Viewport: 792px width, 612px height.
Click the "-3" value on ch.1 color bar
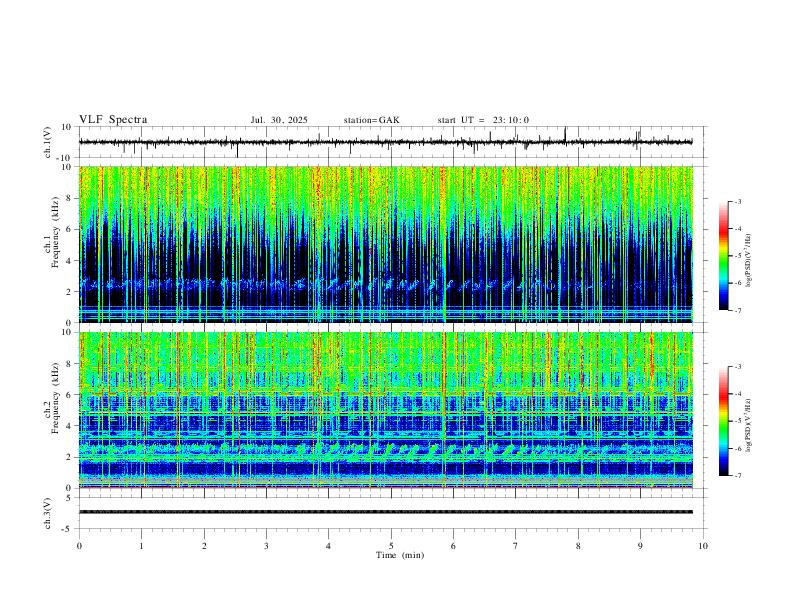pos(737,201)
